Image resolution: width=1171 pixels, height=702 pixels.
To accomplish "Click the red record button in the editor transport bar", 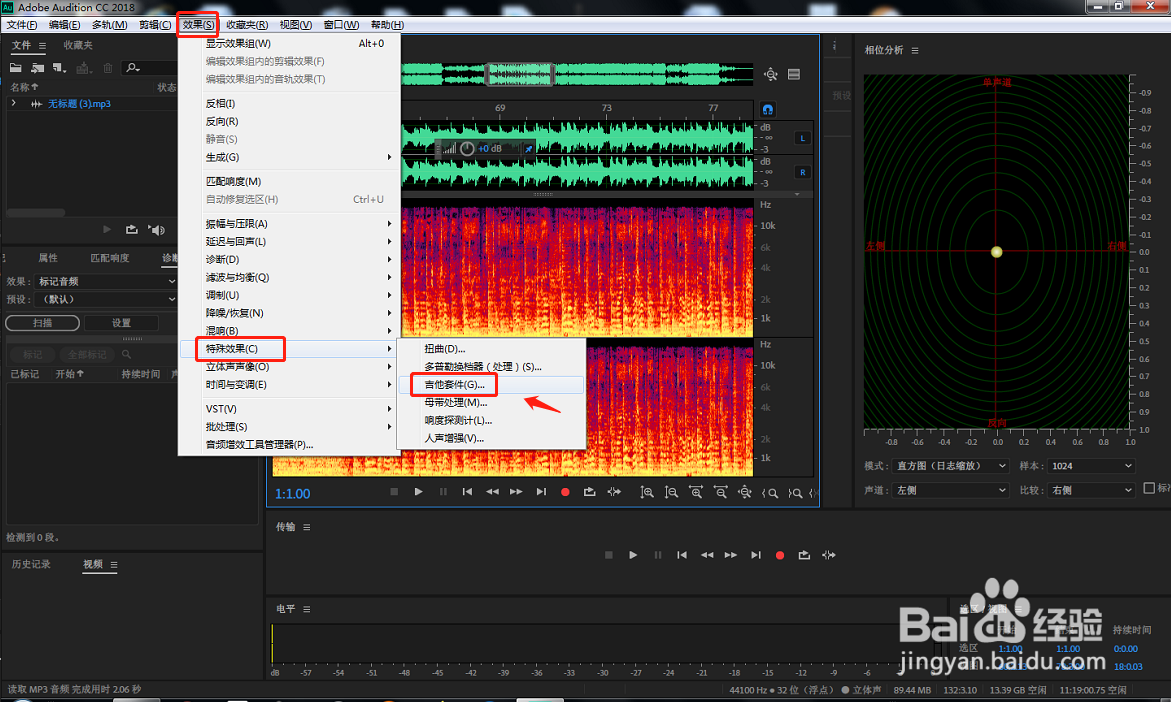I will coord(565,492).
